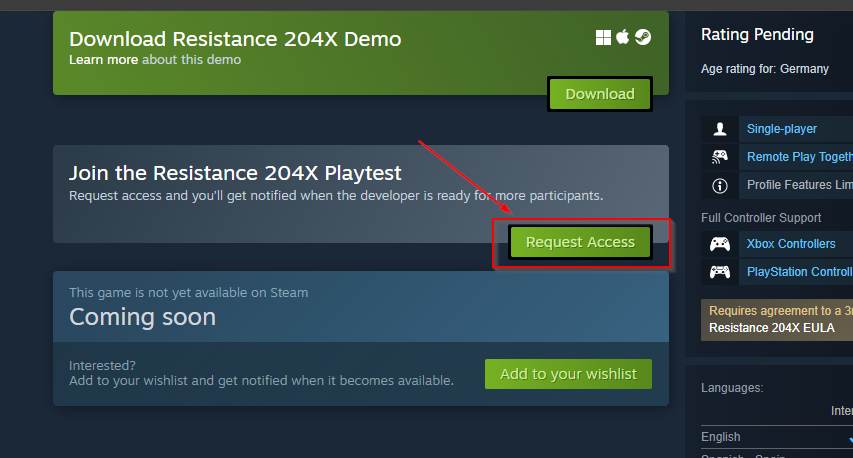Click the Profile Features Limited text
Screen dimensions: 853x458
pyautogui.click(x=800, y=185)
